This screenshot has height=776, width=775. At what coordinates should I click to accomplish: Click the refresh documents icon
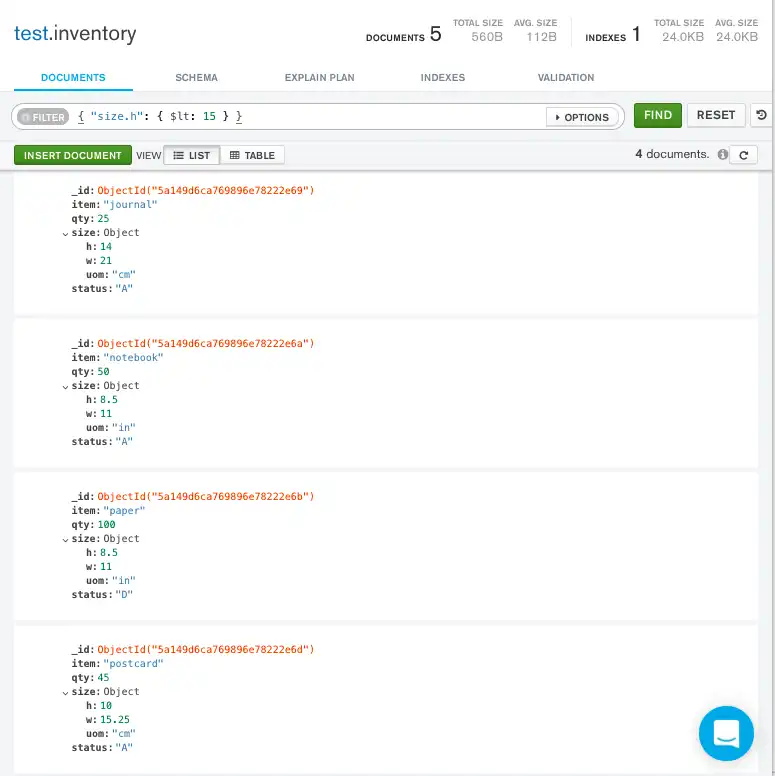pyautogui.click(x=743, y=155)
